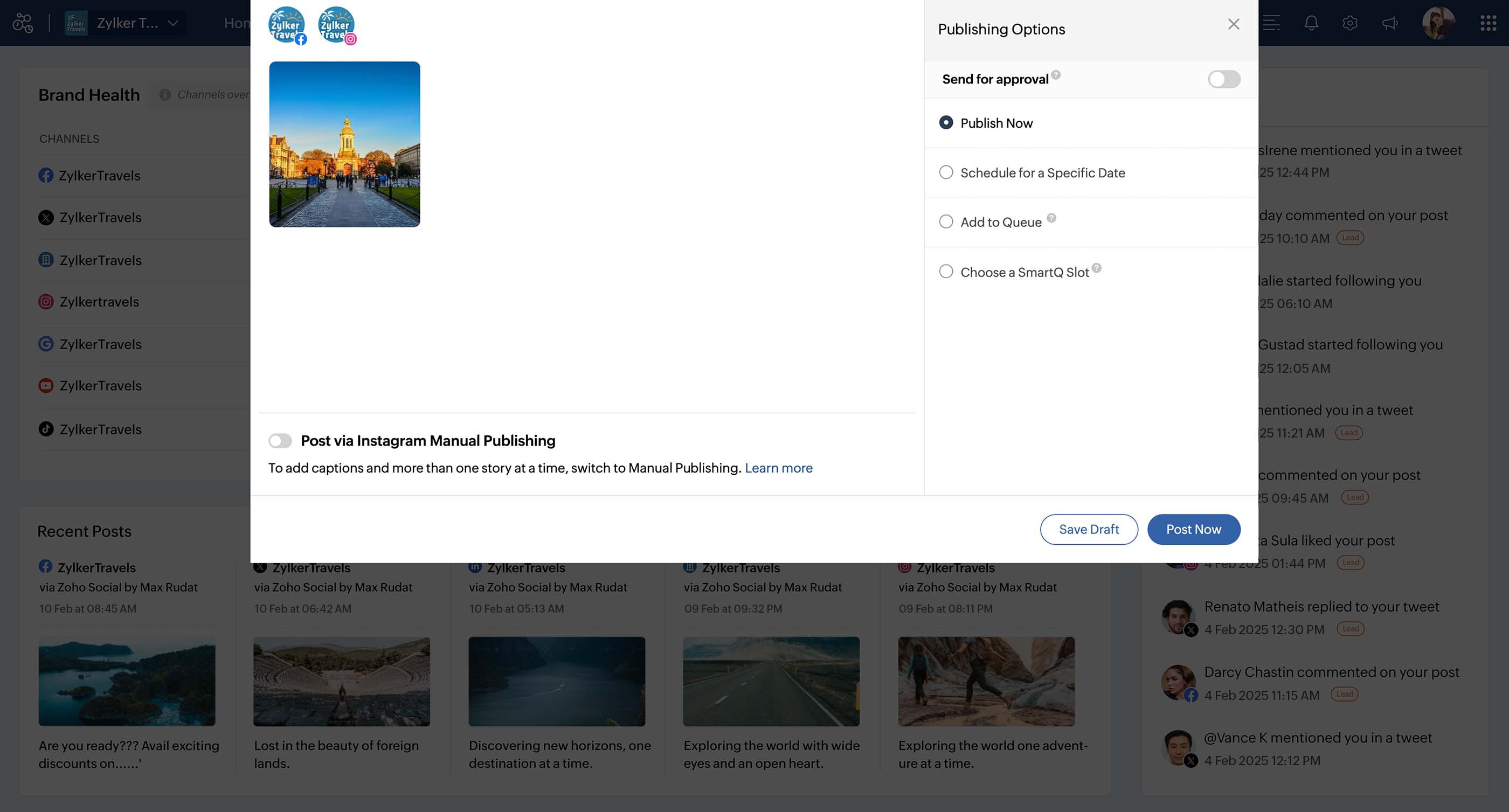The height and width of the screenshot is (812, 1509).
Task: Click the Add to Queue help icon
Action: click(x=1051, y=218)
